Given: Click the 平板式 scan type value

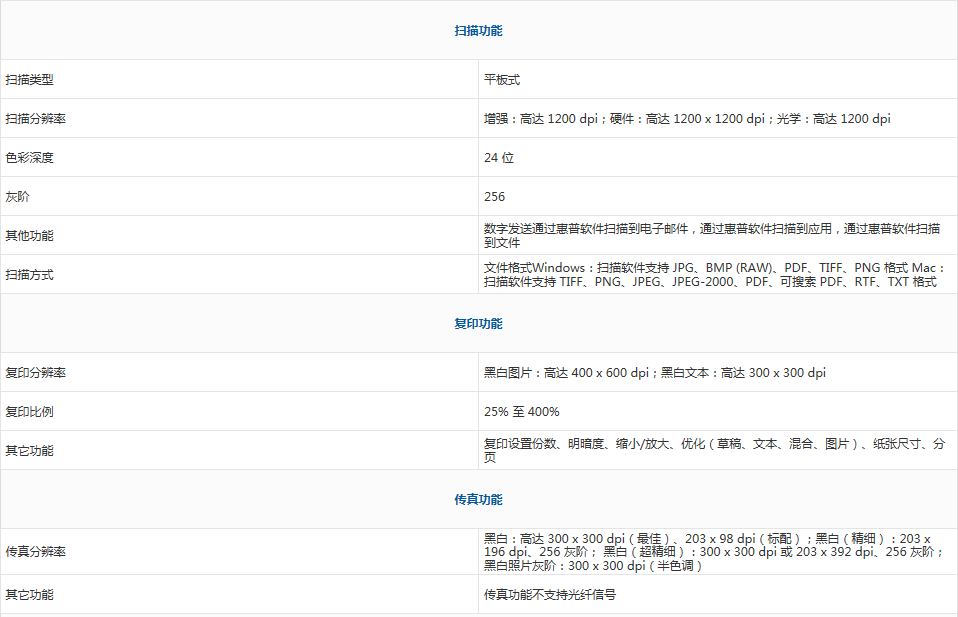Looking at the screenshot, I should click(502, 79).
